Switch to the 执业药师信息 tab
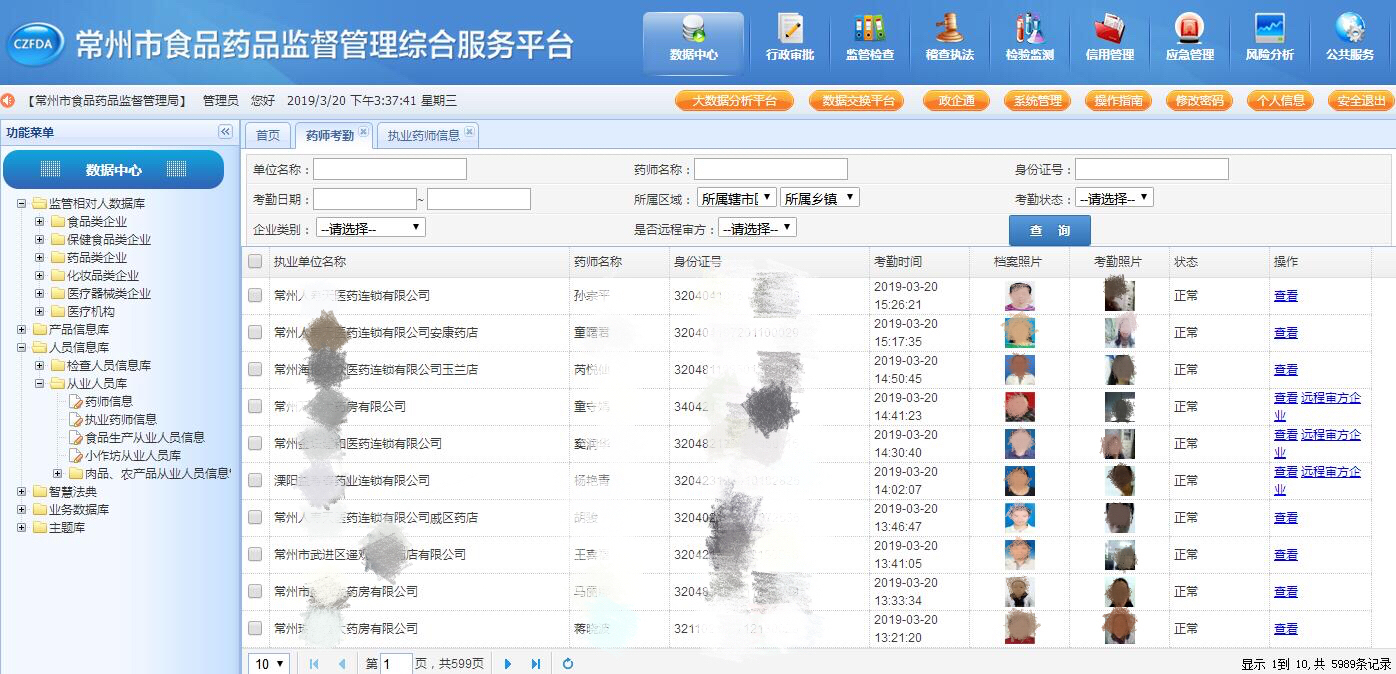This screenshot has width=1396, height=674. coord(423,135)
